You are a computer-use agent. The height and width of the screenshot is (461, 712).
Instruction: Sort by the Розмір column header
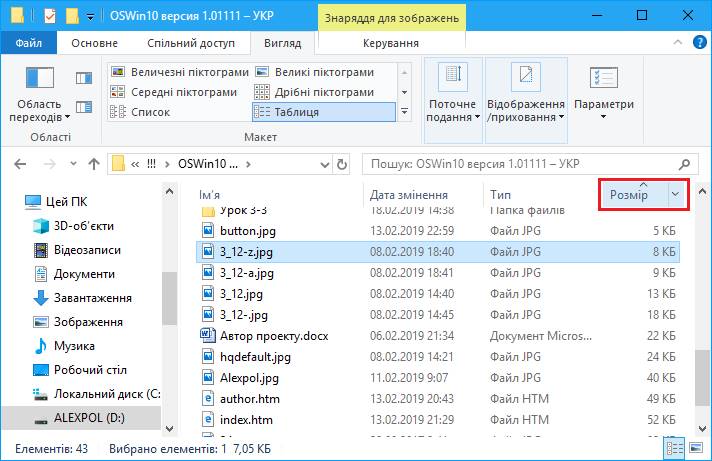click(x=629, y=195)
